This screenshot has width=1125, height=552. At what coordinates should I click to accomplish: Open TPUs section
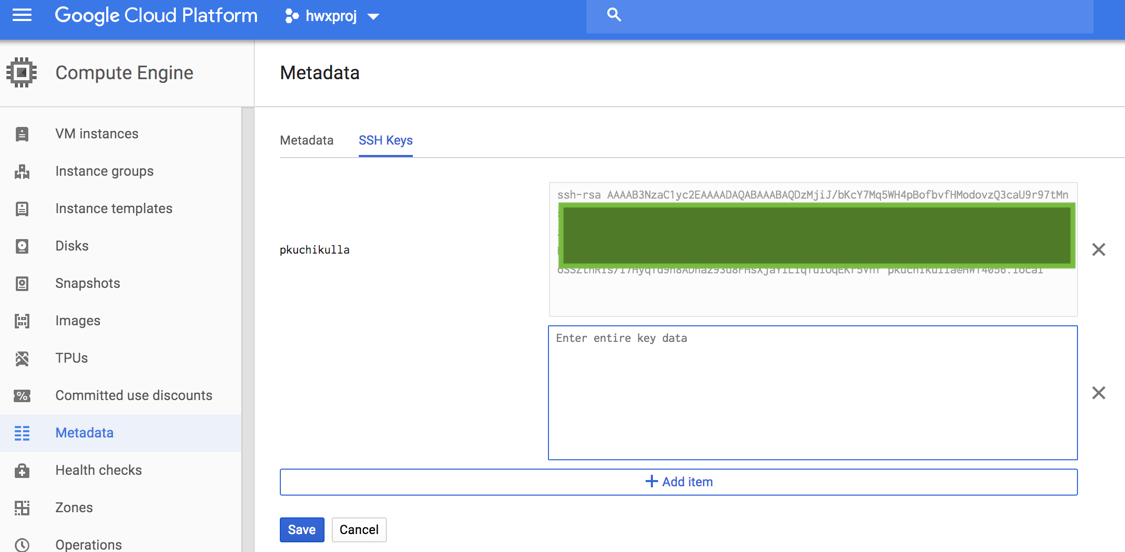tap(72, 358)
